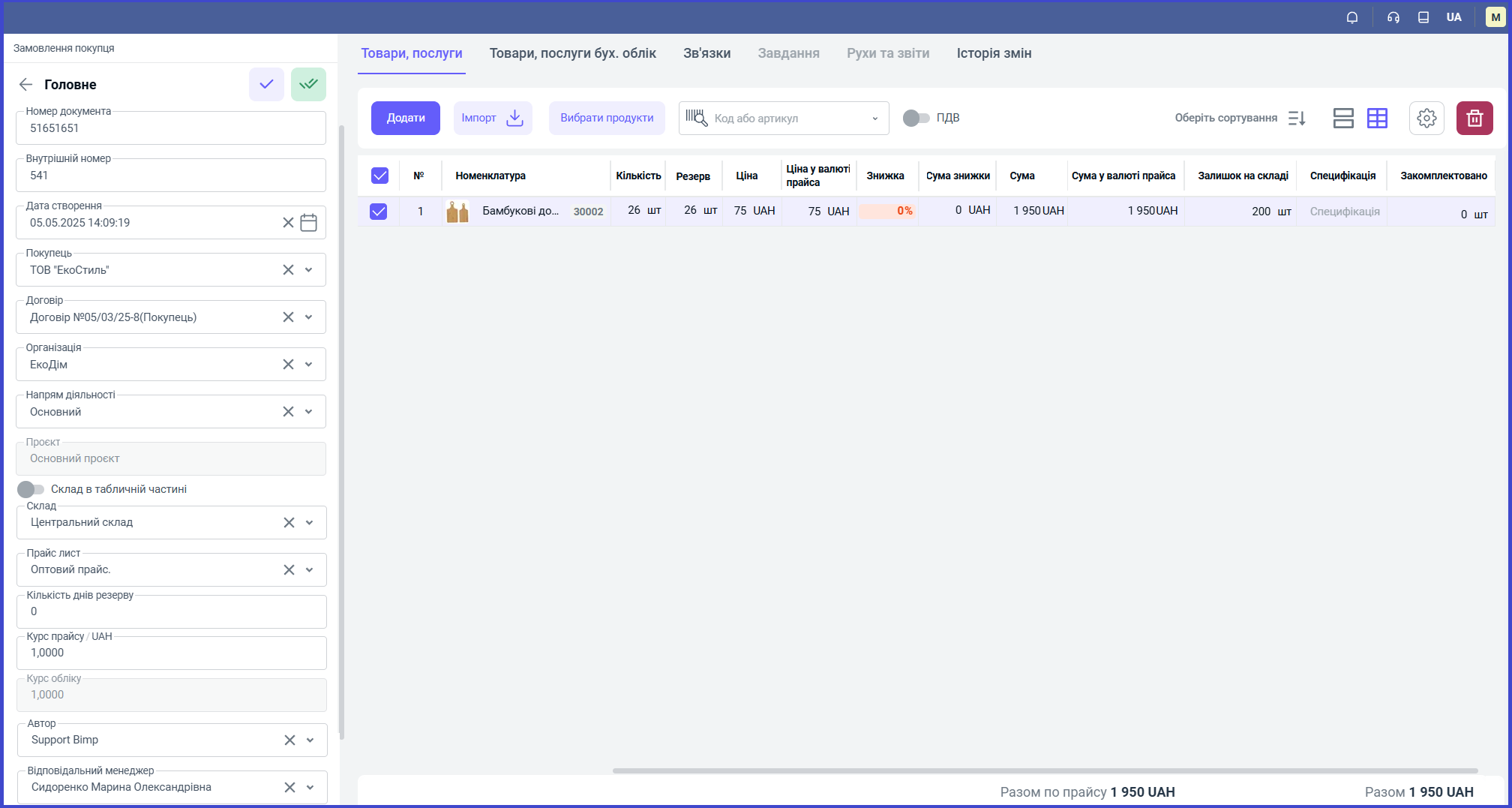Image resolution: width=1512 pixels, height=808 pixels.
Task: Open calendar picker for creation date
Action: (x=309, y=223)
